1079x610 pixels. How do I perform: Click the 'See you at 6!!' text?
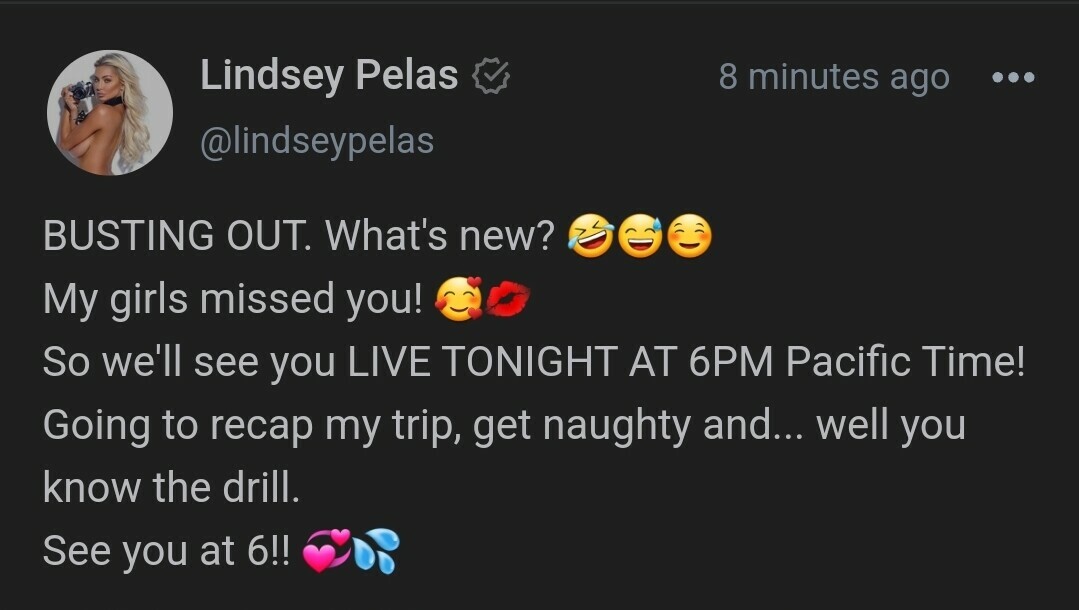167,551
